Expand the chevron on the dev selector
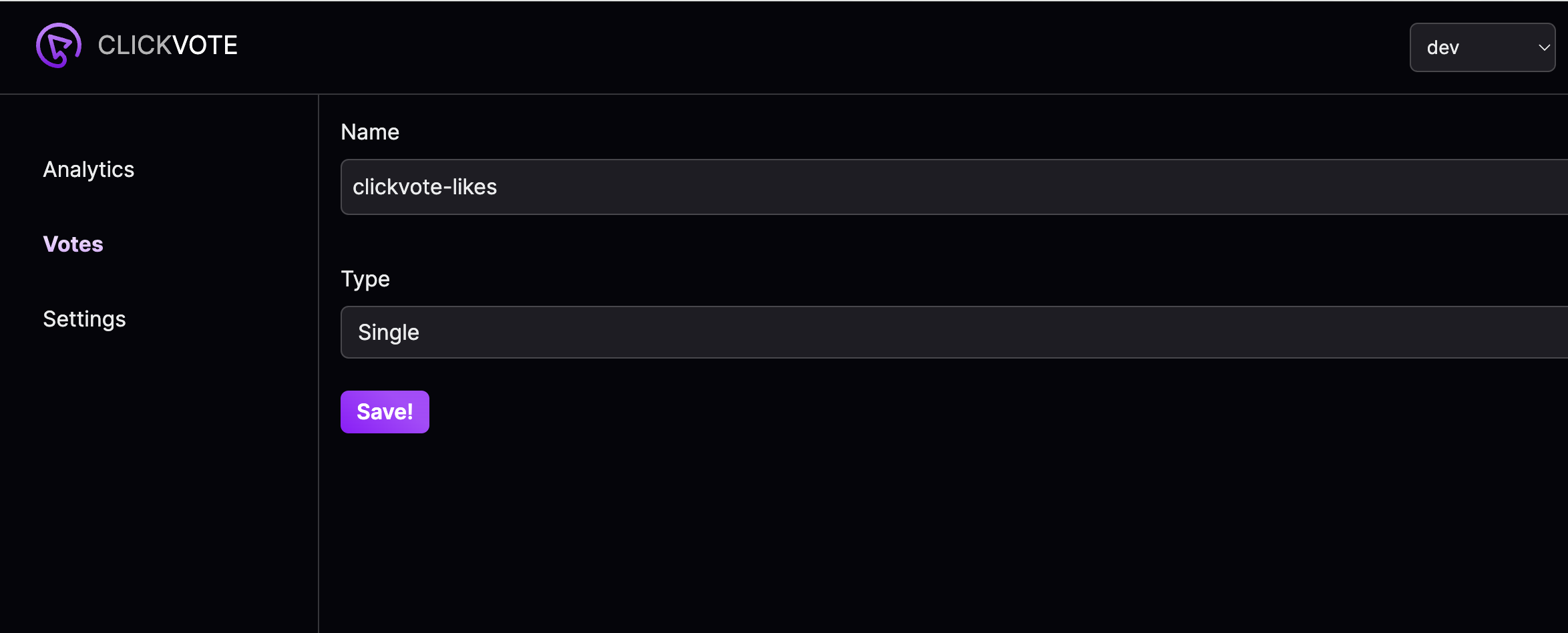 click(1544, 47)
